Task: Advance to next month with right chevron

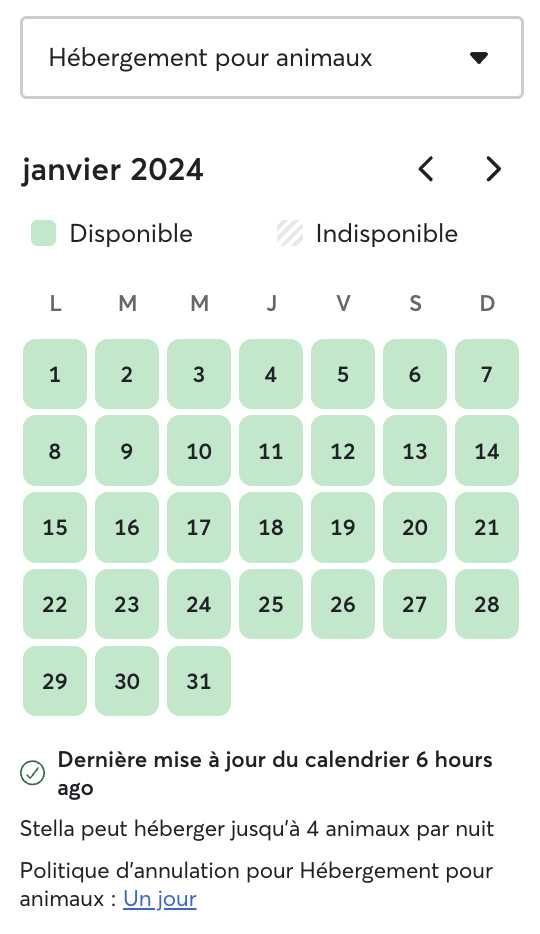Action: click(493, 169)
